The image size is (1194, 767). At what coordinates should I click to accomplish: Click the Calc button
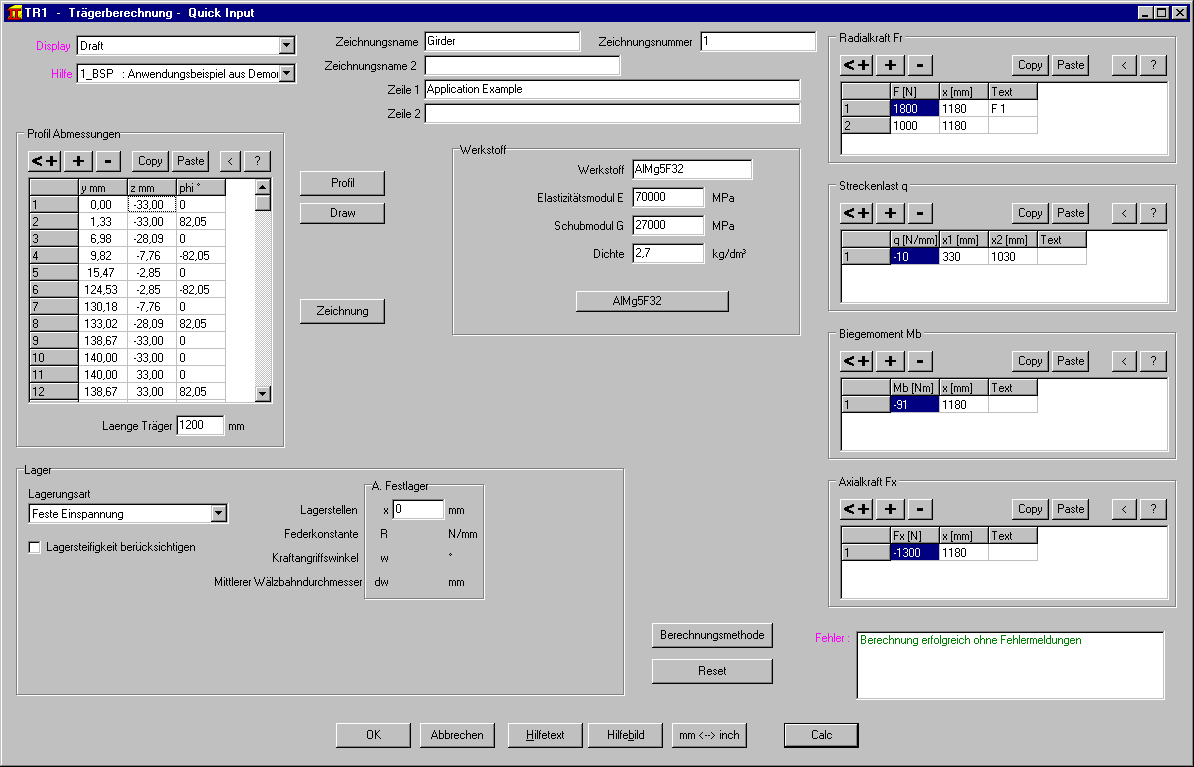click(x=821, y=735)
